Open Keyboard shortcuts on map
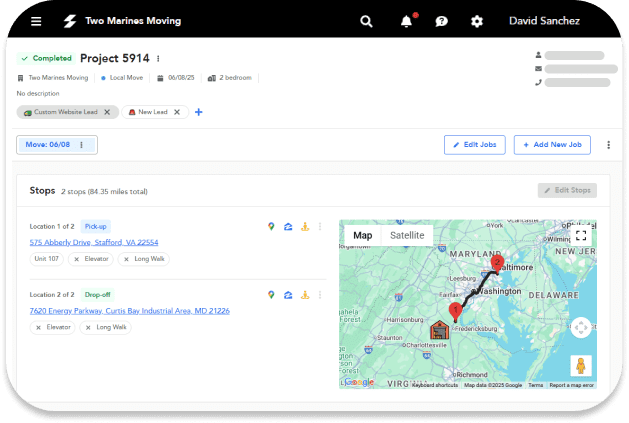The width and height of the screenshot is (629, 423). click(x=435, y=385)
